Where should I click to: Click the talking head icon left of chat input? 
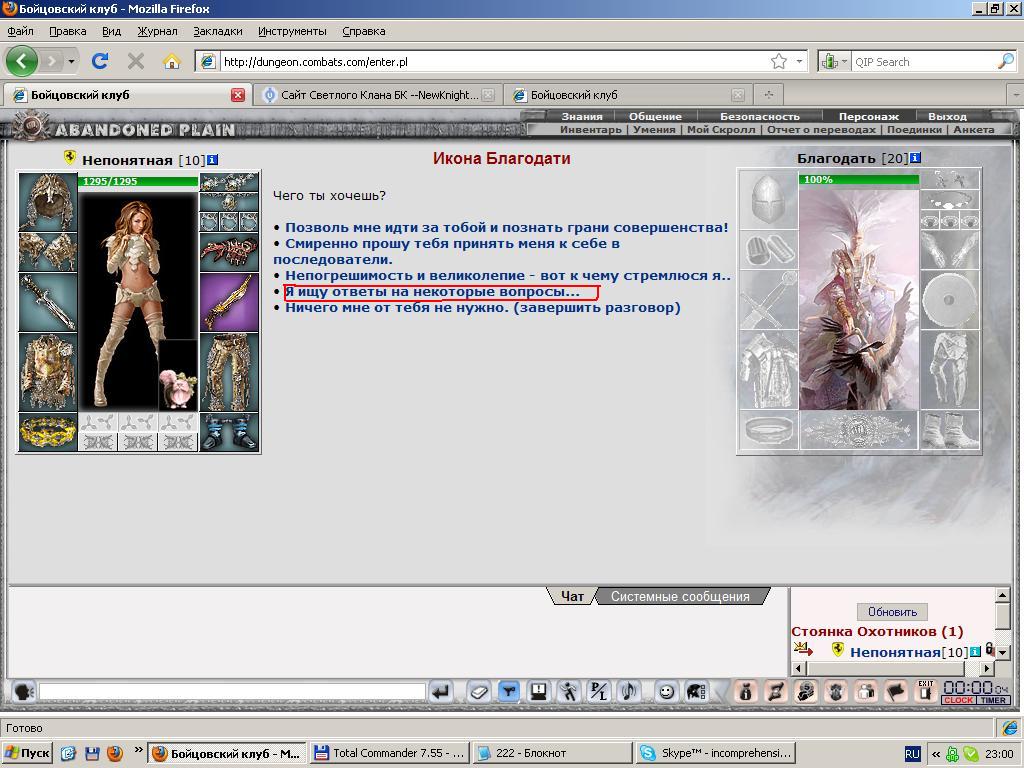24,691
